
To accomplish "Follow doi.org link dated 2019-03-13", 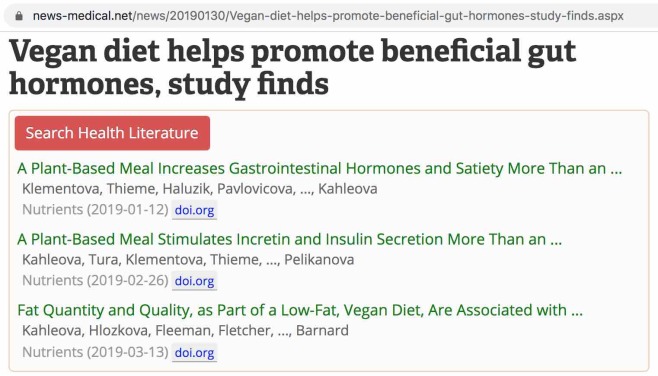I will [194, 352].
